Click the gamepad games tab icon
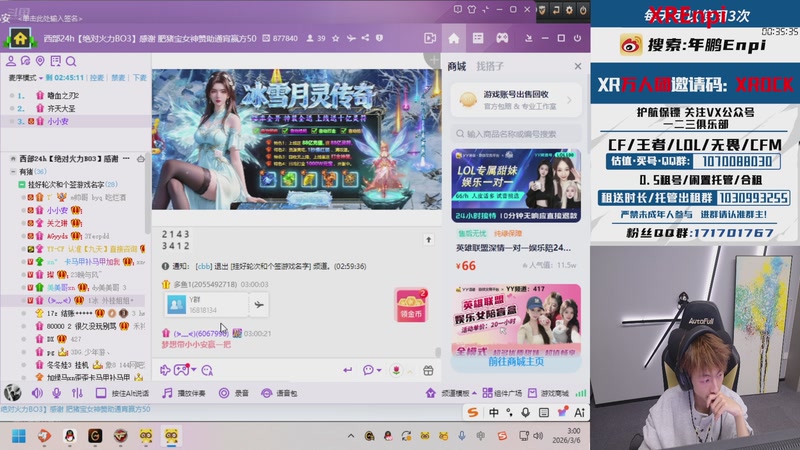The height and width of the screenshot is (450, 800). 503,38
